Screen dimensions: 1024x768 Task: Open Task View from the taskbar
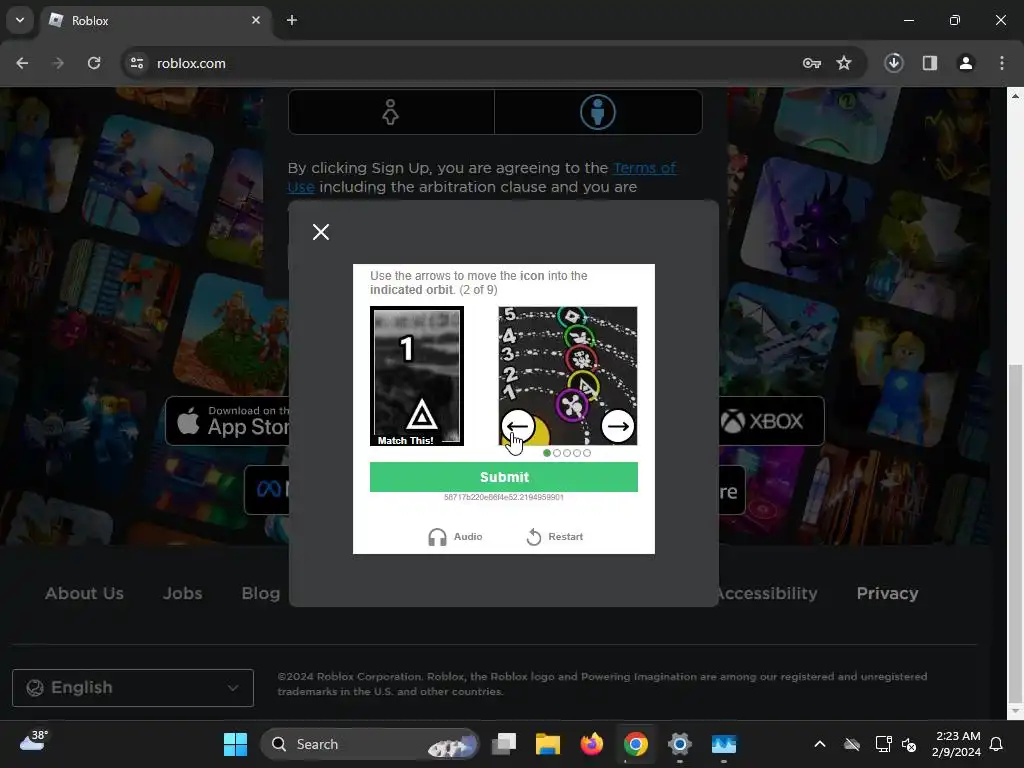[504, 744]
